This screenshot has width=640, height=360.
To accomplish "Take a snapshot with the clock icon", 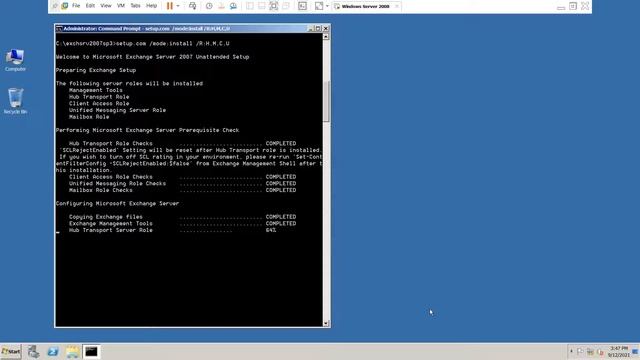I will click(209, 6).
